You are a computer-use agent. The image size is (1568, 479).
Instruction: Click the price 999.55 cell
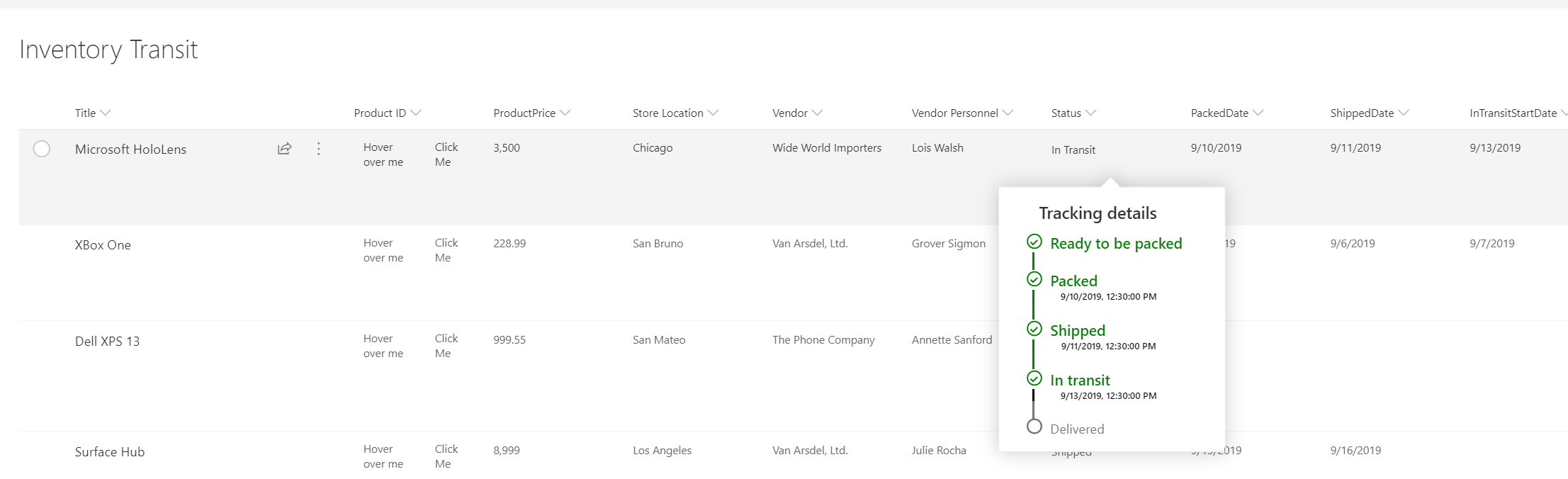[509, 339]
